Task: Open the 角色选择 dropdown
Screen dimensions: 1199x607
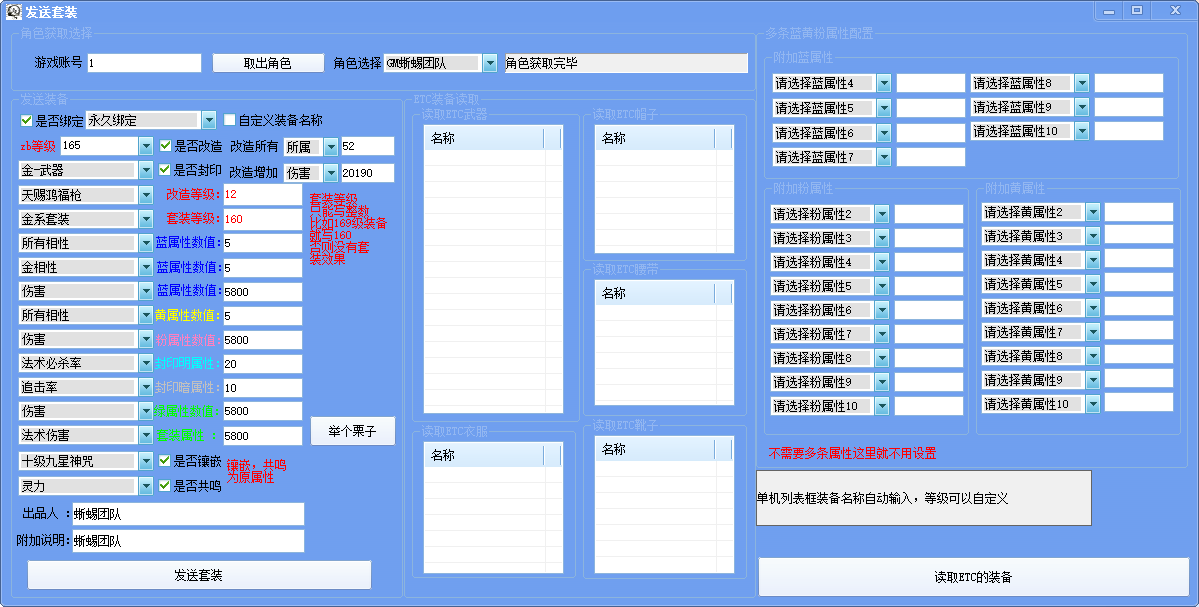Action: (x=489, y=63)
